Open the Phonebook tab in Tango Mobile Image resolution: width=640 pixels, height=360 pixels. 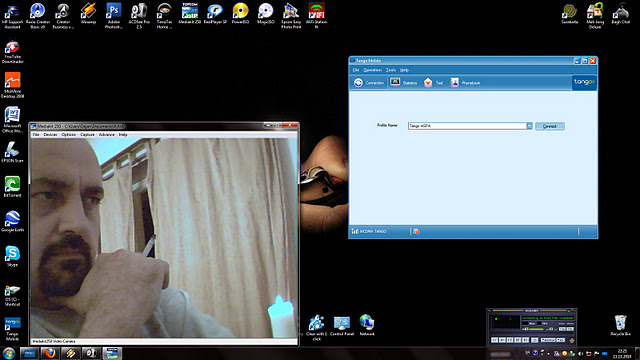click(465, 83)
